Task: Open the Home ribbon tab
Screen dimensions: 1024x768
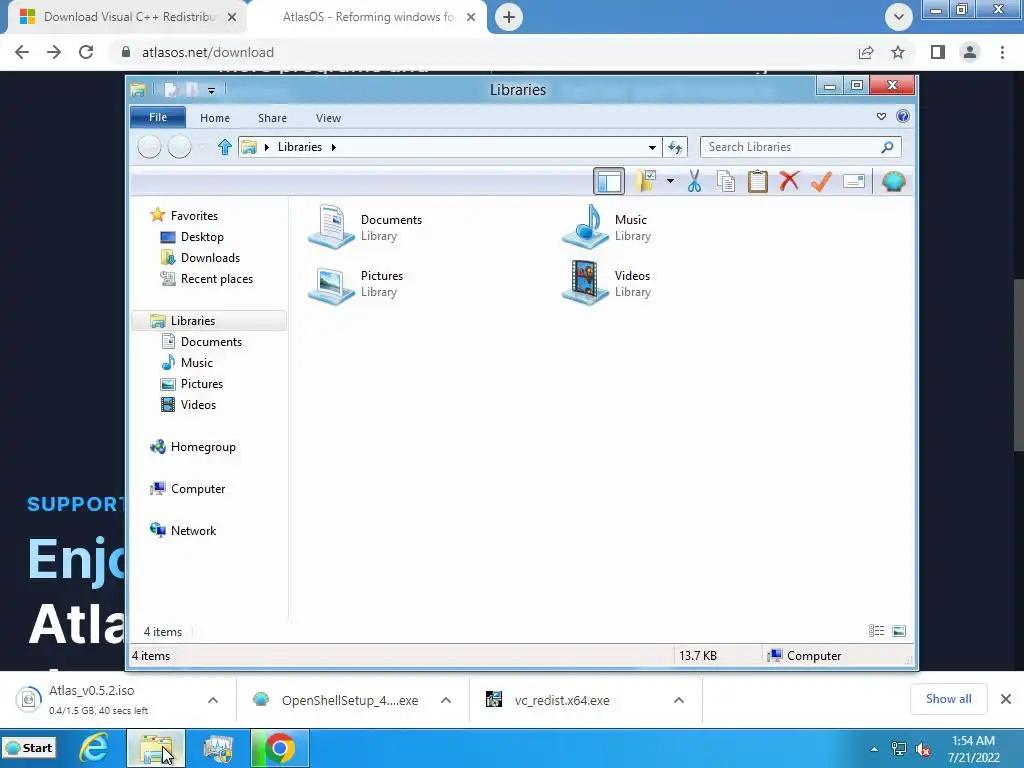Action: point(215,118)
